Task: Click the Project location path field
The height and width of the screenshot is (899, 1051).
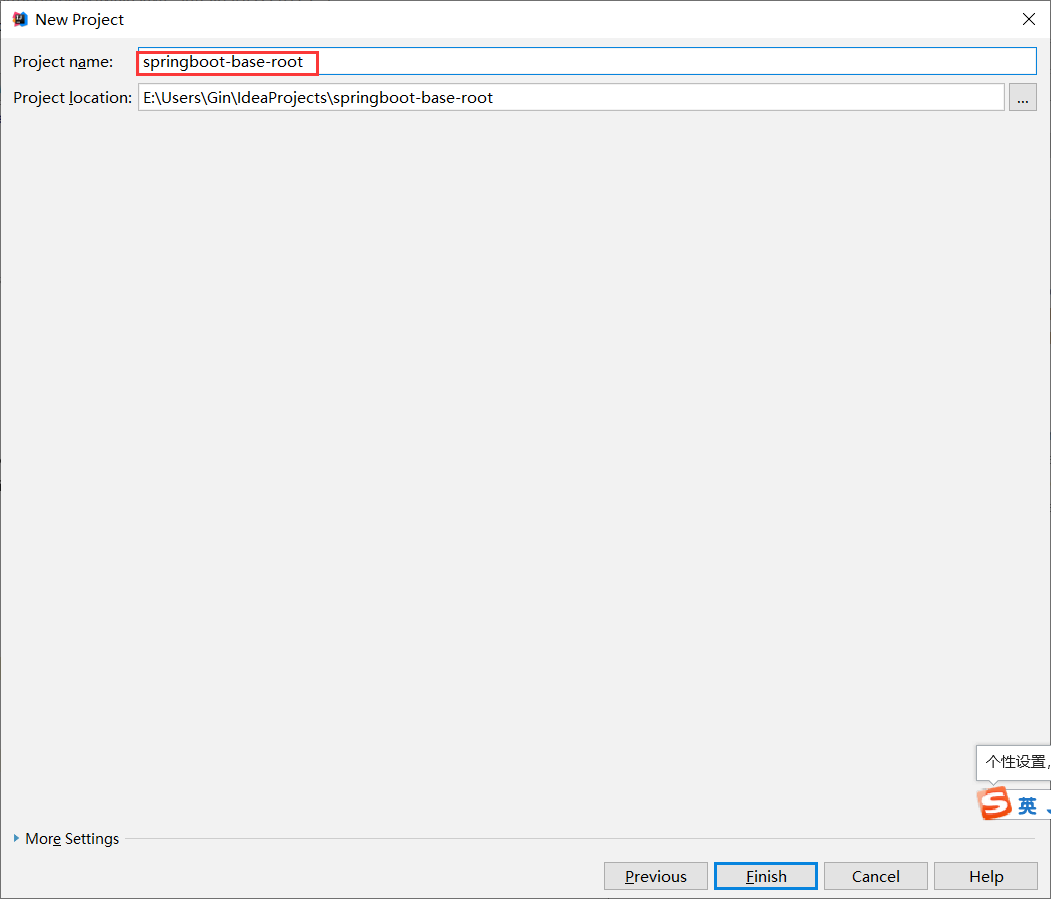Action: [x=571, y=98]
